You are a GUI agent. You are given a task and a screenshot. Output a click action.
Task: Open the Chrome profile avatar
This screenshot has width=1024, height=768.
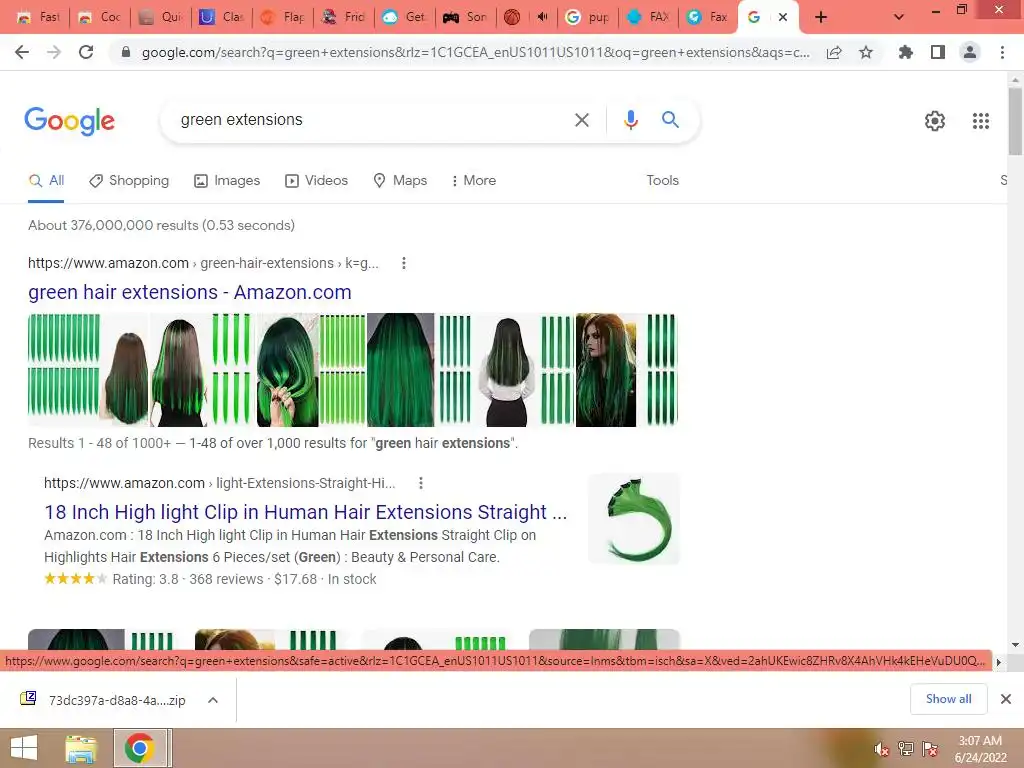tap(970, 52)
